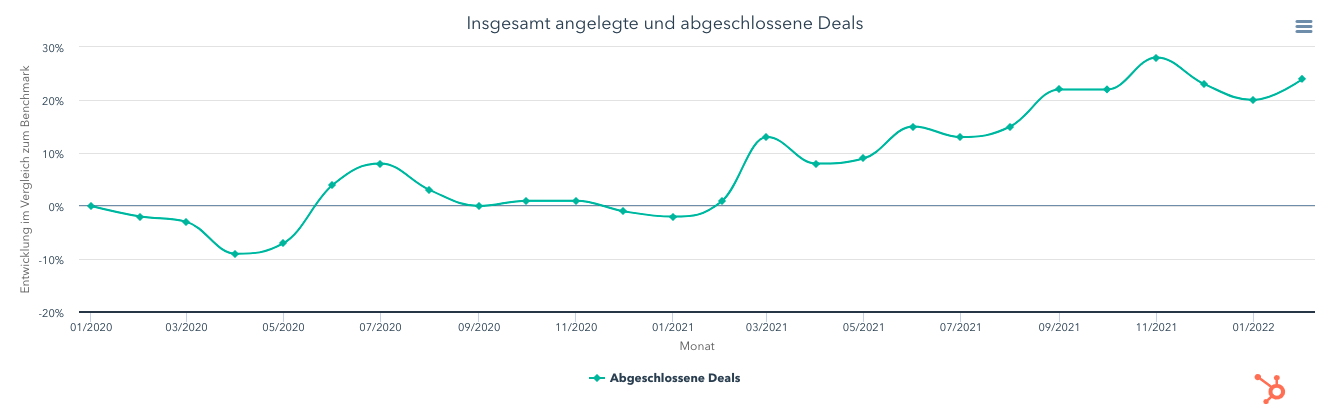The image size is (1325, 415).
Task: Click the 06/2021 data point marker
Action: pos(913,127)
